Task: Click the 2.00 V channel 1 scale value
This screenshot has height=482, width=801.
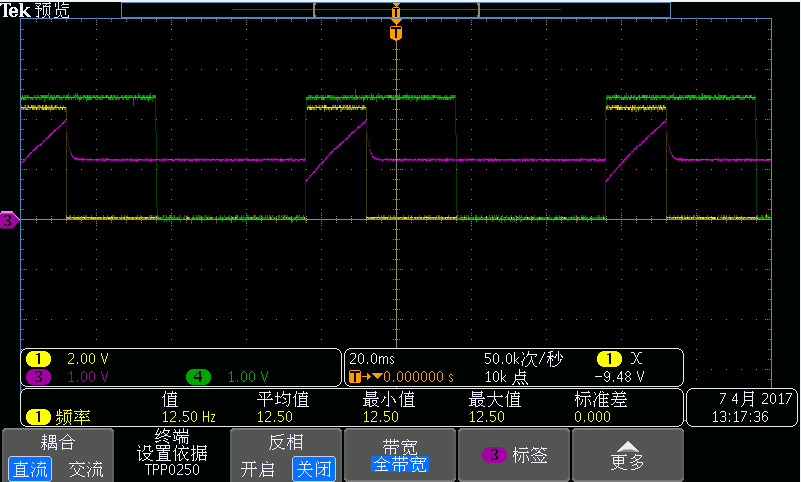Action: pyautogui.click(x=88, y=359)
